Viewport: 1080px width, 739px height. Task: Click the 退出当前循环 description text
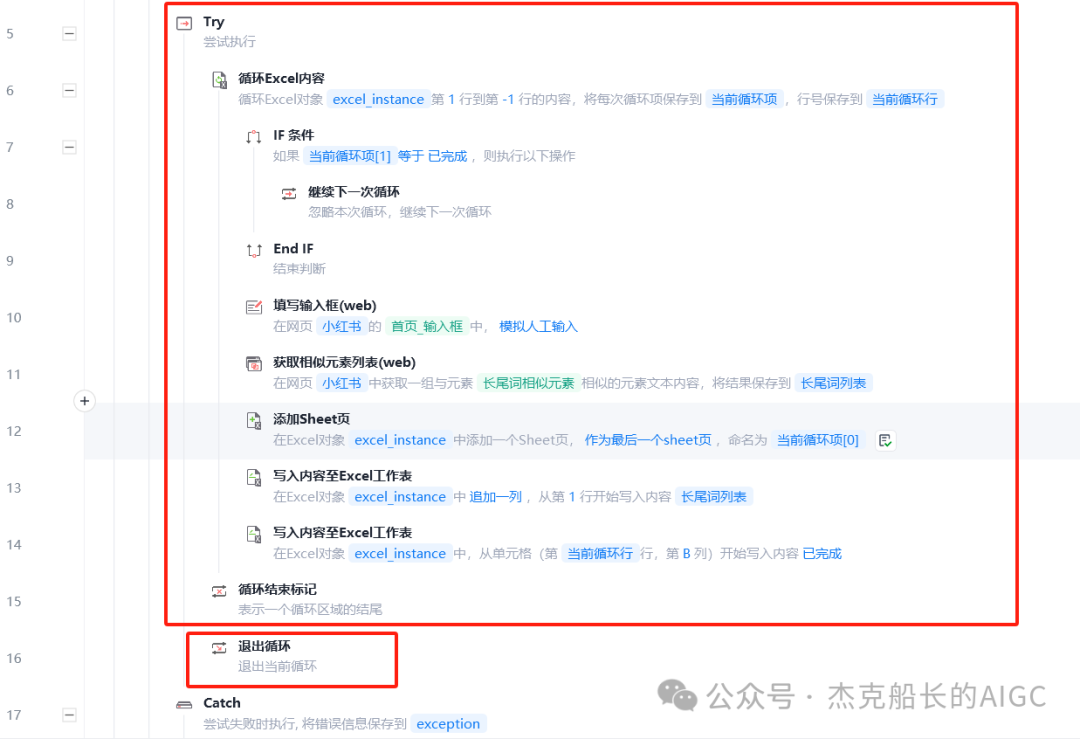[277, 666]
